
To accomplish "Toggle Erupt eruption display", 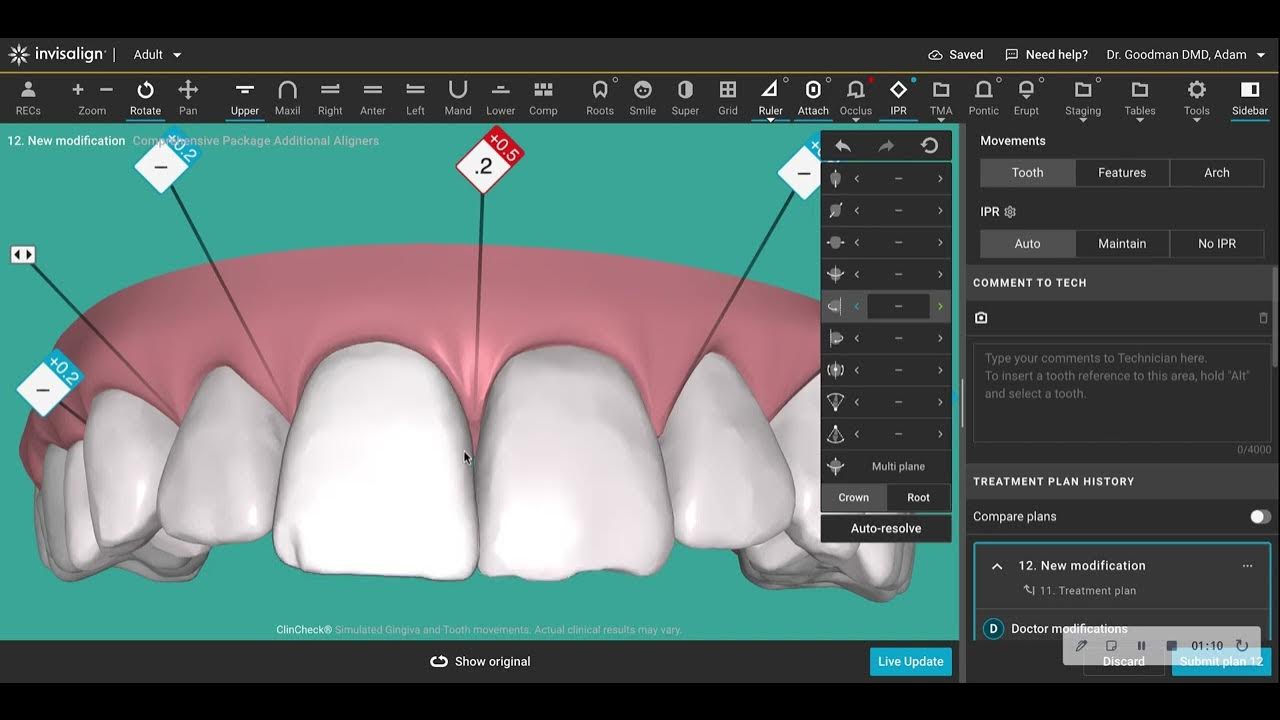I will (x=1026, y=98).
